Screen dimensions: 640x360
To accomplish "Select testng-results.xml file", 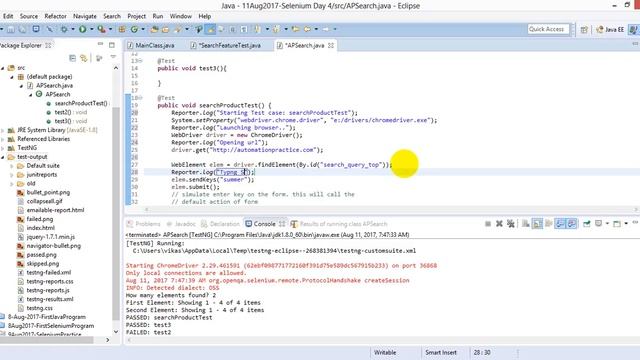I will (50, 299).
